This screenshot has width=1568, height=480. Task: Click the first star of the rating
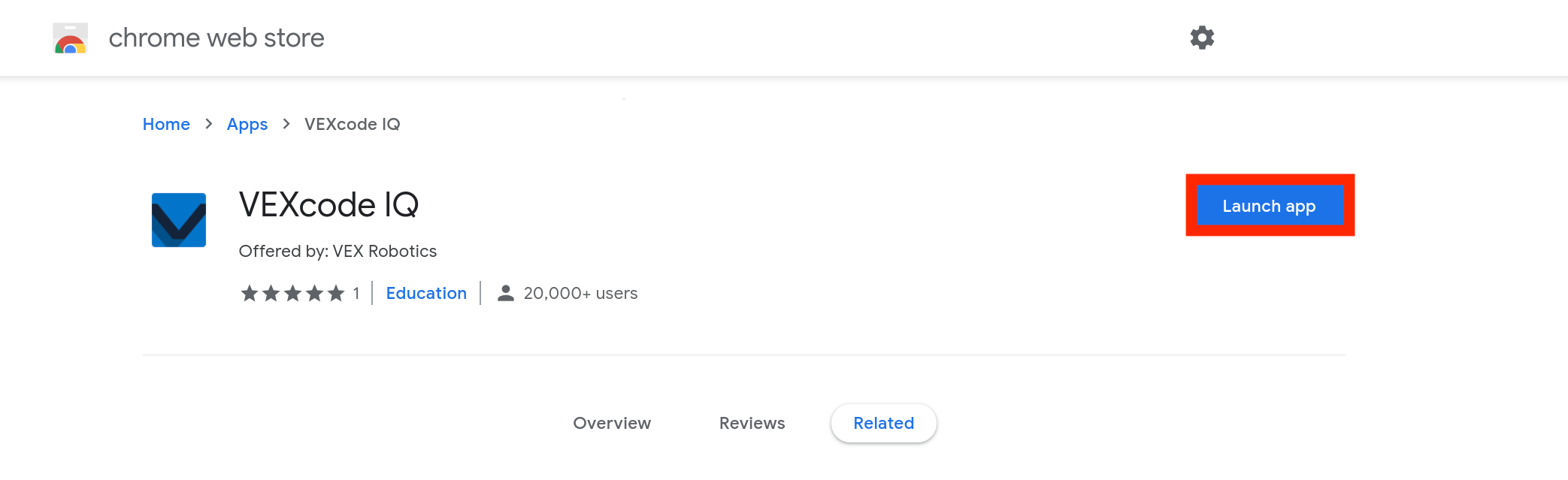point(250,294)
